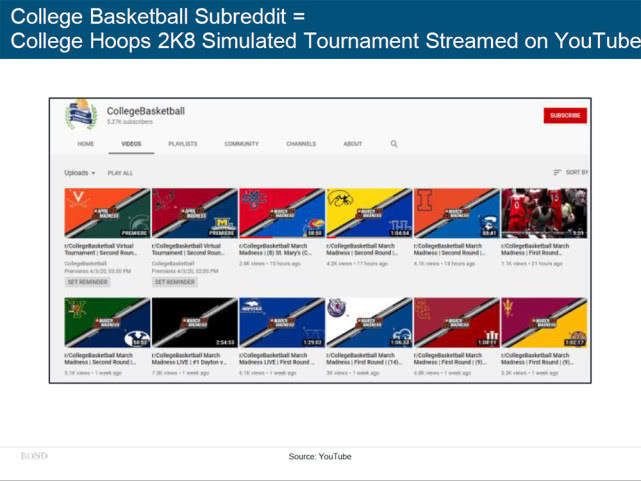Expand the Uploads dropdown
Image resolution: width=641 pixels, height=481 pixels.
[x=80, y=173]
